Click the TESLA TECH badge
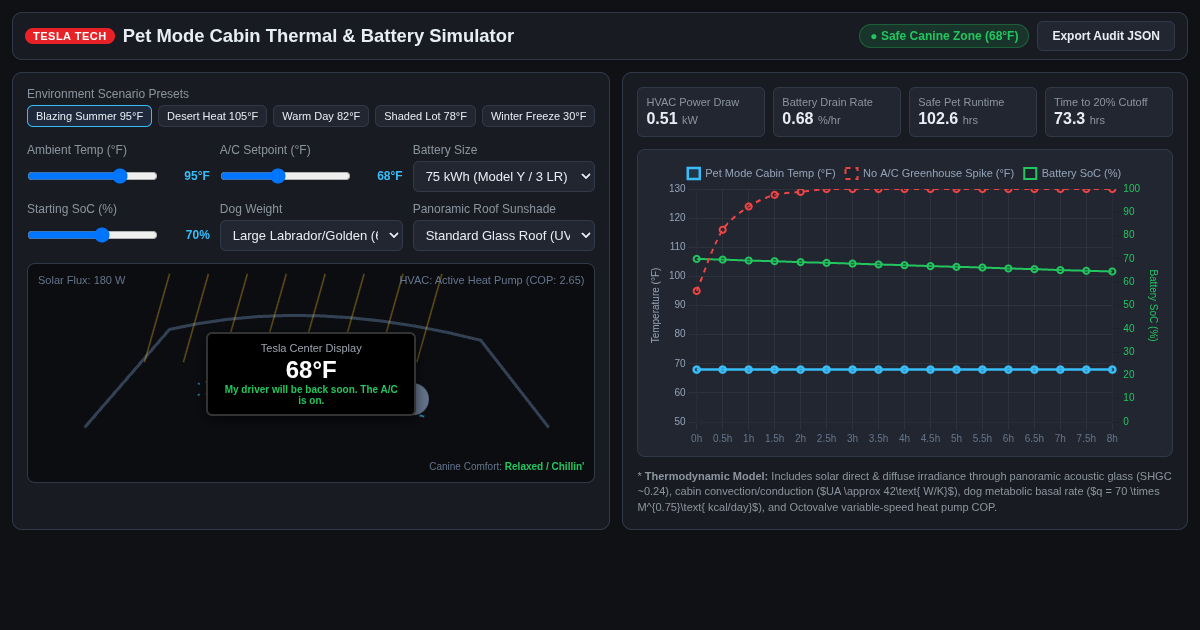This screenshot has height=630, width=1200. point(70,36)
